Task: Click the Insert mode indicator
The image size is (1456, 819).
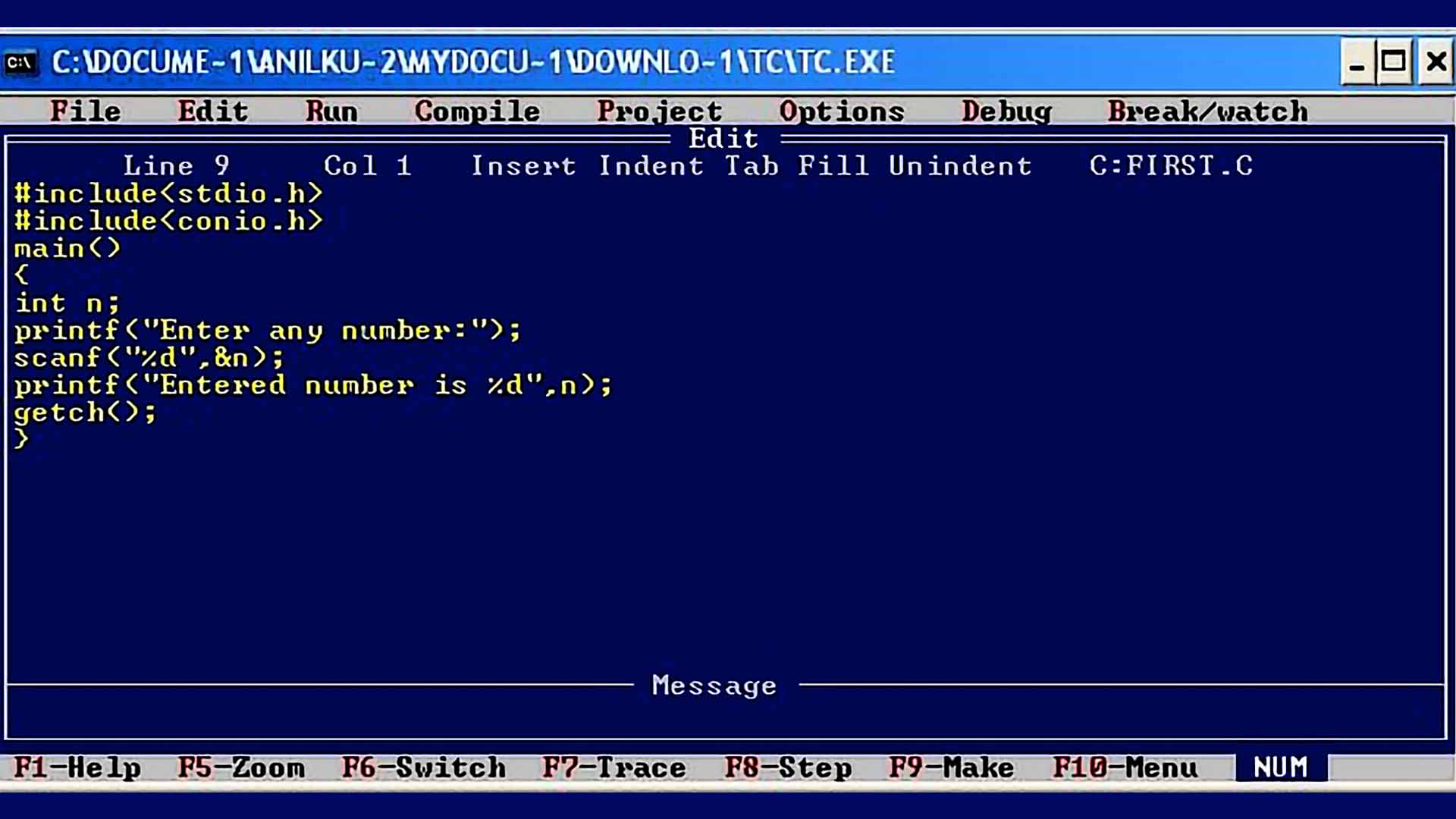Action: tap(523, 165)
